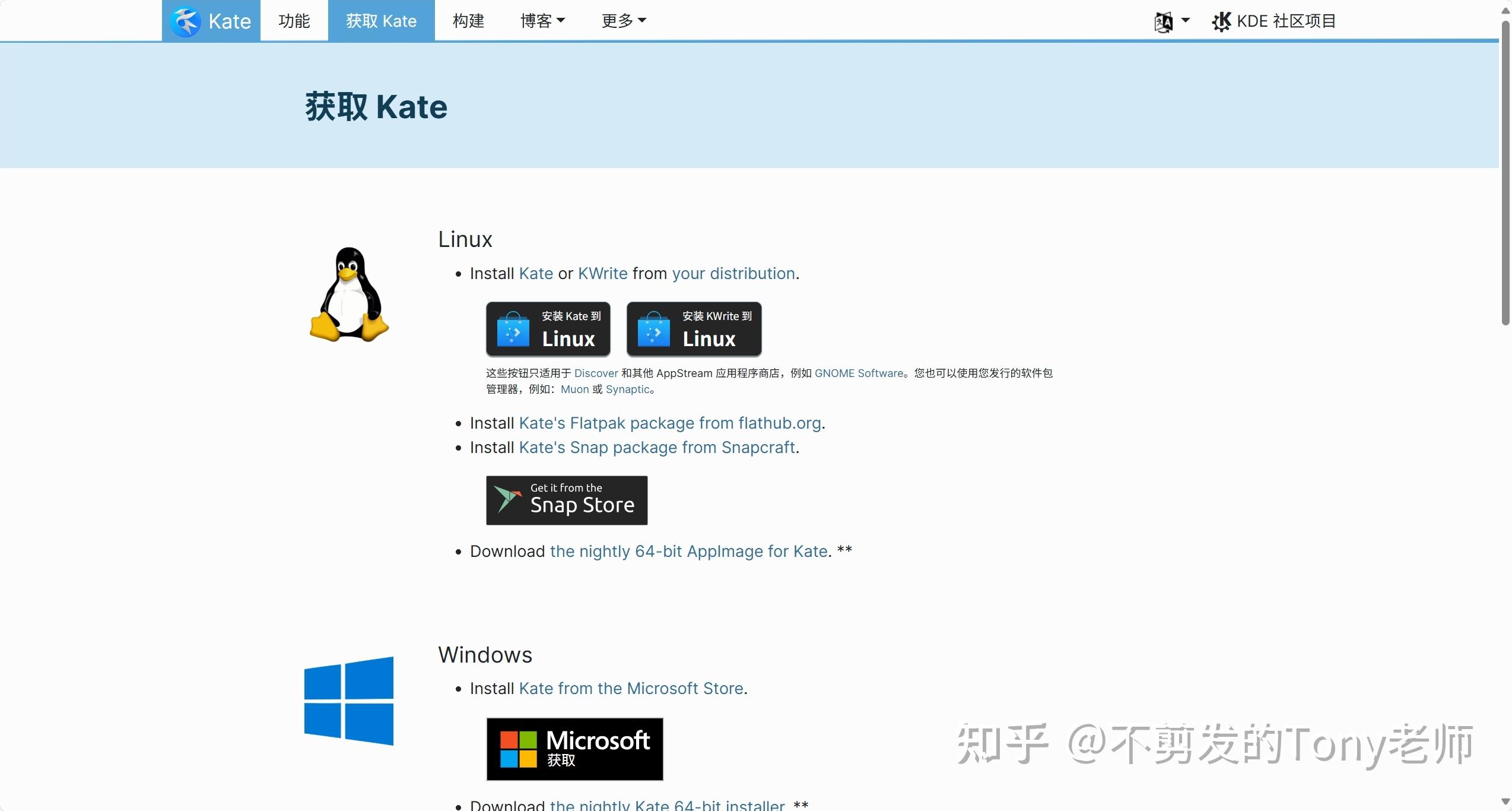Click the 安装 Kate 到 Linux badge
The width and height of the screenshot is (1512, 811).
pyautogui.click(x=547, y=328)
